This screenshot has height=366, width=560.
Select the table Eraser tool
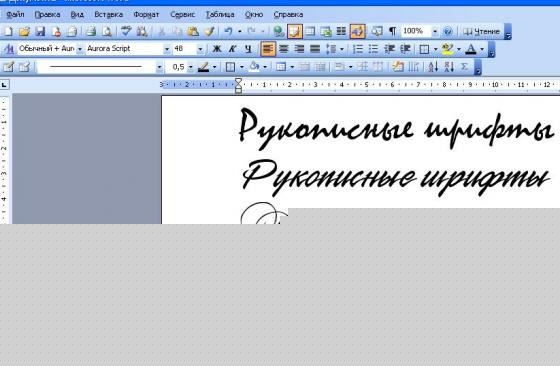pyautogui.click(x=24, y=67)
